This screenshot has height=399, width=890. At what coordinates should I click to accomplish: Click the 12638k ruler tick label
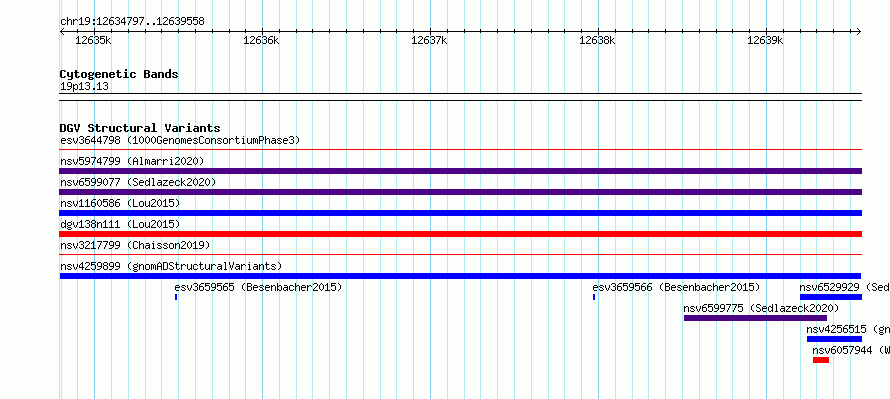[597, 40]
